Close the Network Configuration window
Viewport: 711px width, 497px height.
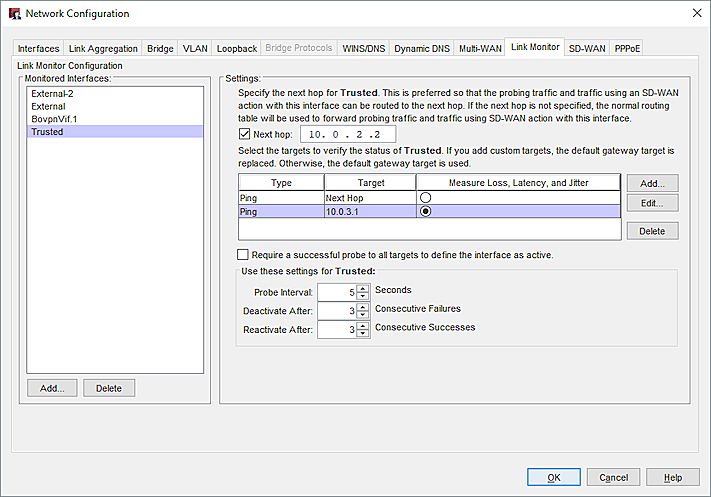pos(697,13)
